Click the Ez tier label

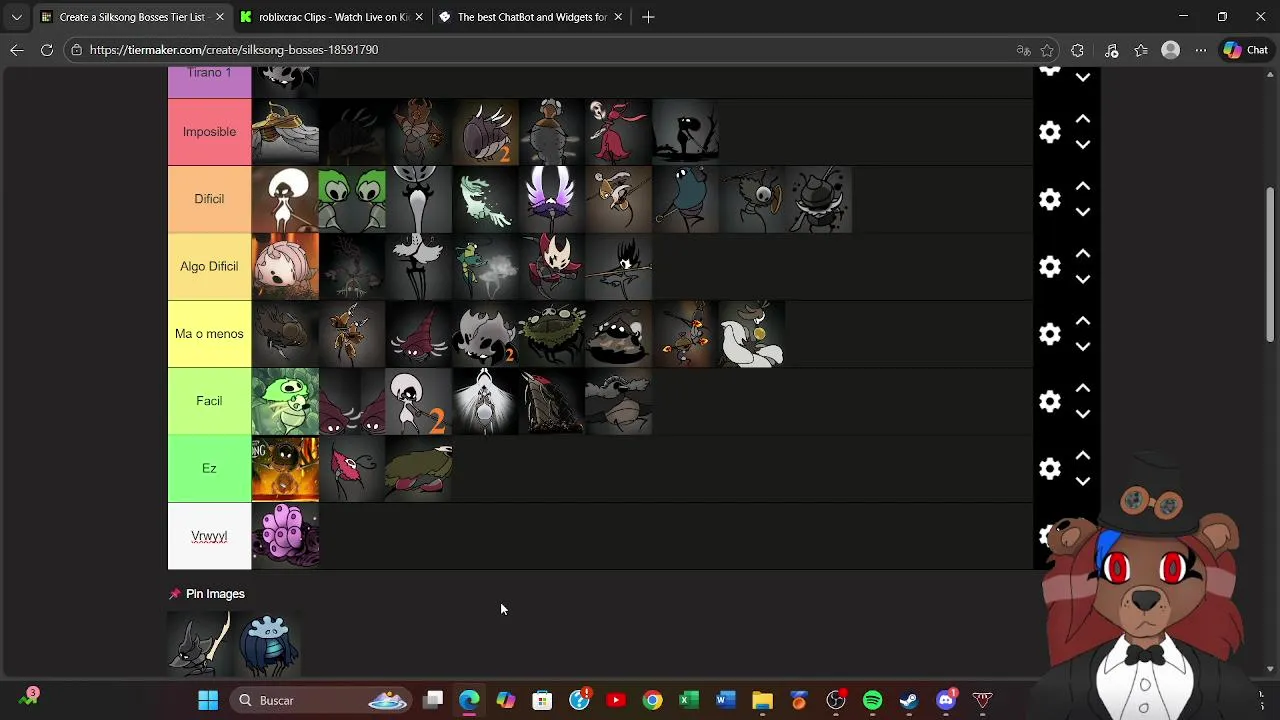click(x=209, y=468)
